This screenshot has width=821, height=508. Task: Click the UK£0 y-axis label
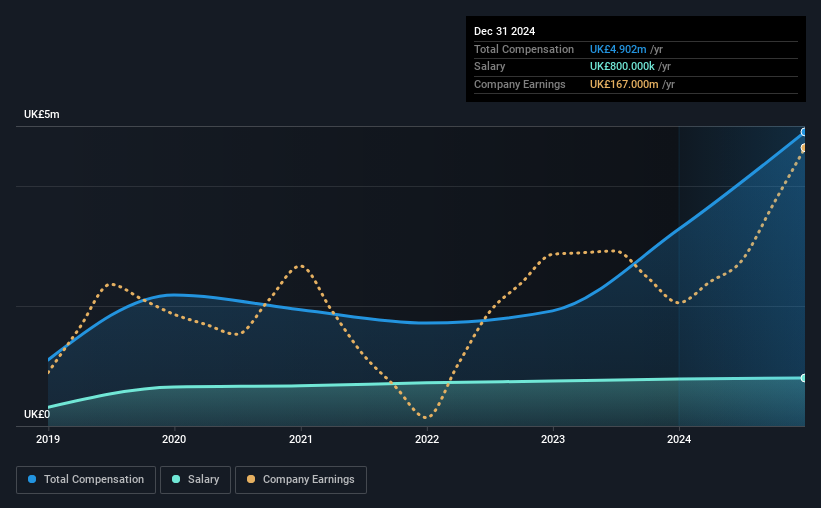pos(37,414)
